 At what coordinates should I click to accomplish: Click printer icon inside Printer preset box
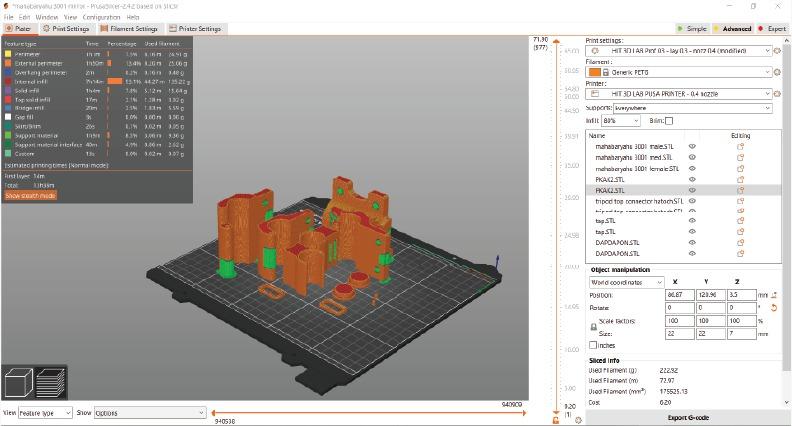coord(595,94)
